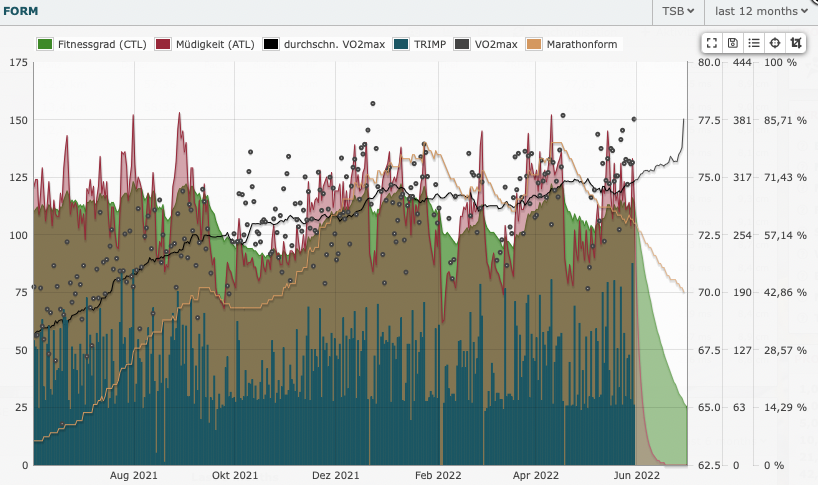Click the Aug 2021 x-axis label
The height and width of the screenshot is (485, 818).
(x=133, y=476)
